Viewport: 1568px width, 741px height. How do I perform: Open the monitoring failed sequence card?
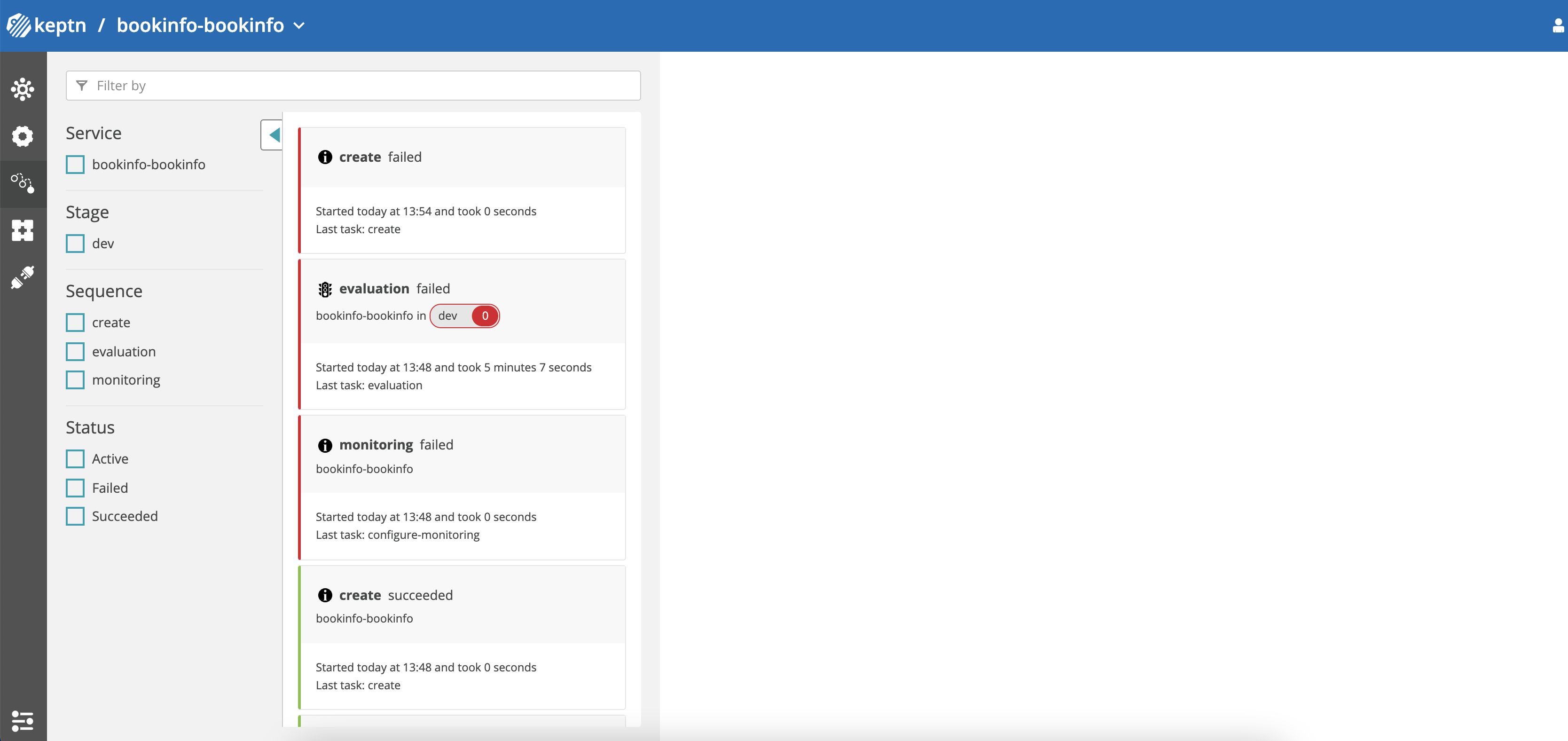point(463,487)
